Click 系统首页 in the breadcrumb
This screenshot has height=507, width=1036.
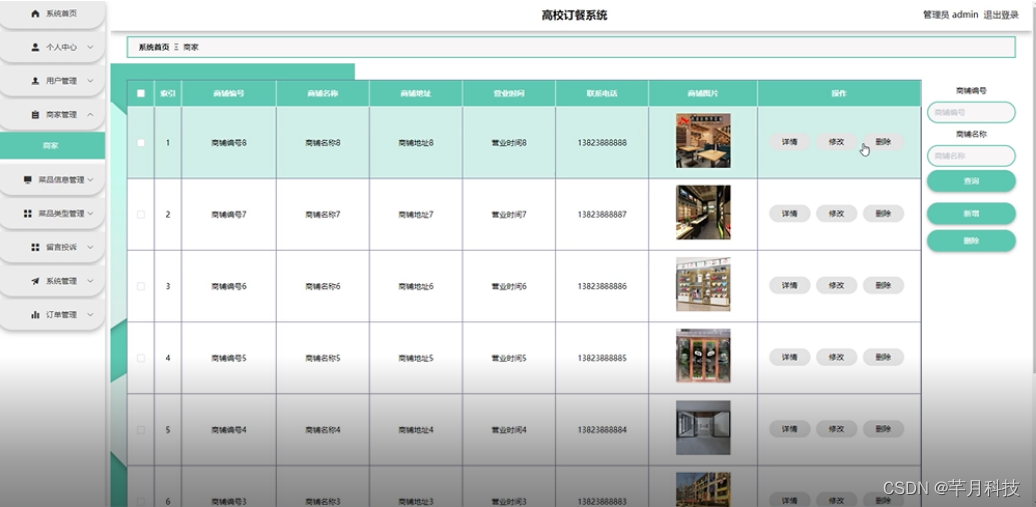tap(154, 47)
